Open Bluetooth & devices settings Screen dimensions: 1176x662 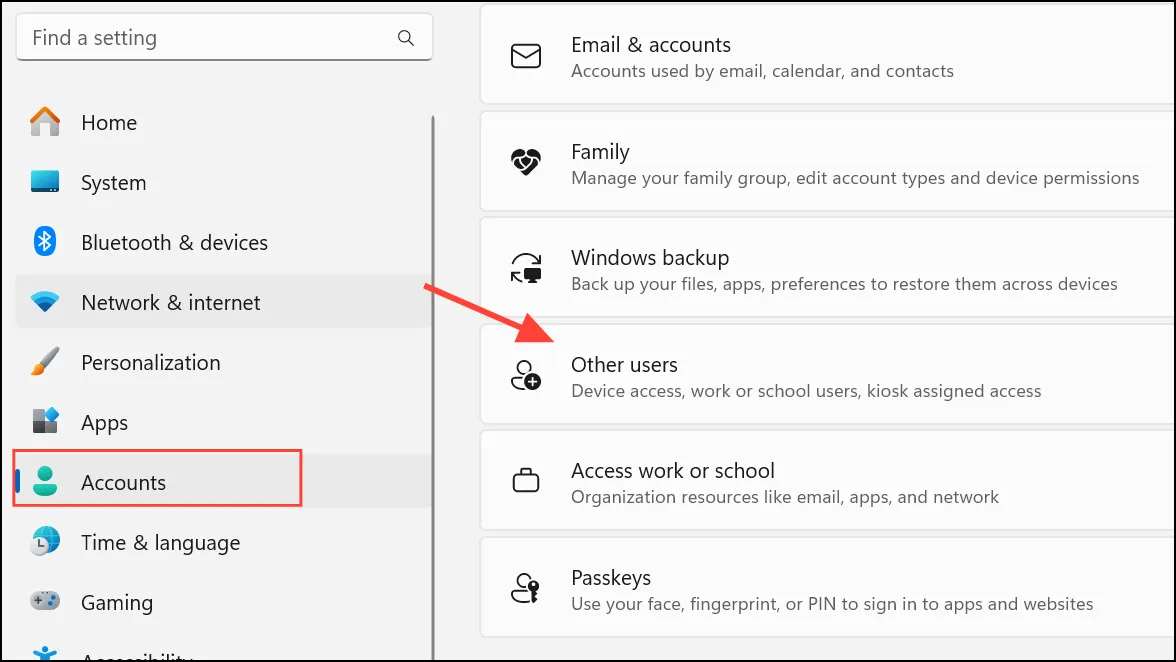(x=224, y=242)
